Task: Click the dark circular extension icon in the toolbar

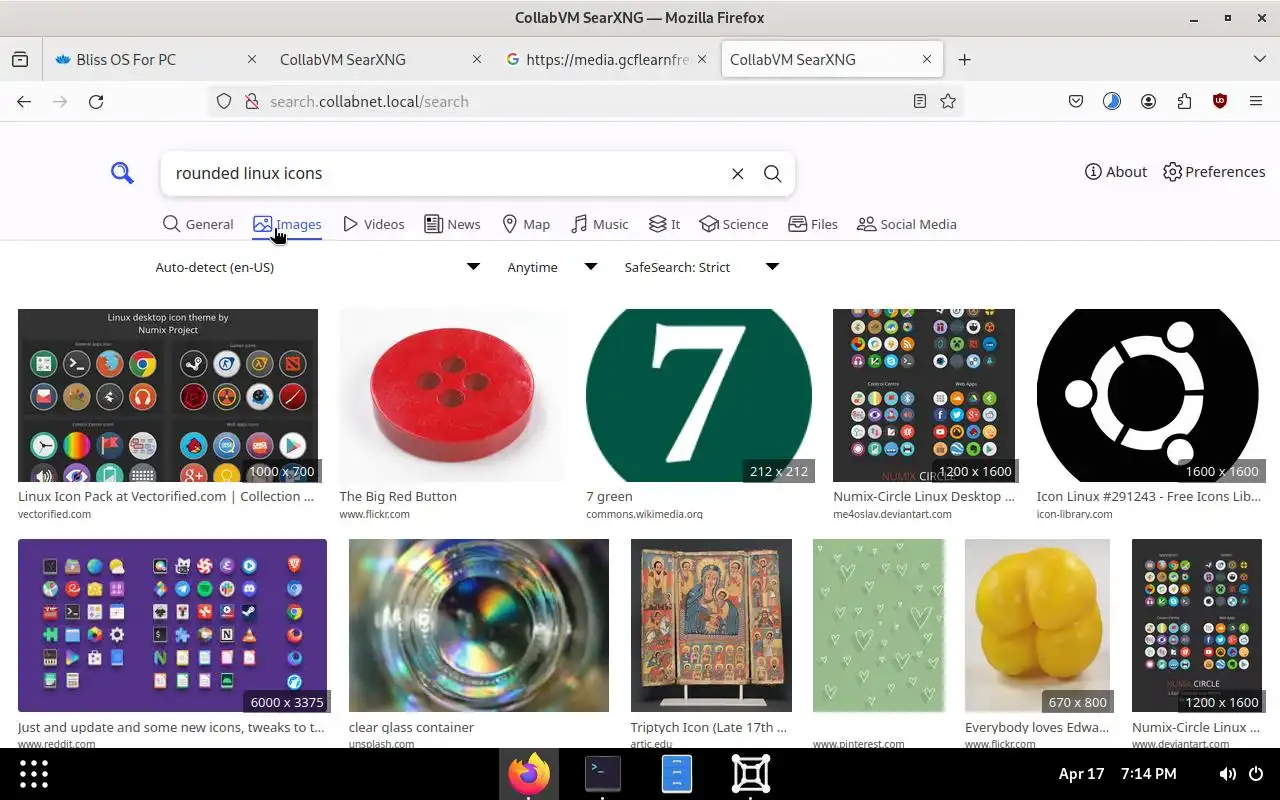Action: pos(1112,101)
